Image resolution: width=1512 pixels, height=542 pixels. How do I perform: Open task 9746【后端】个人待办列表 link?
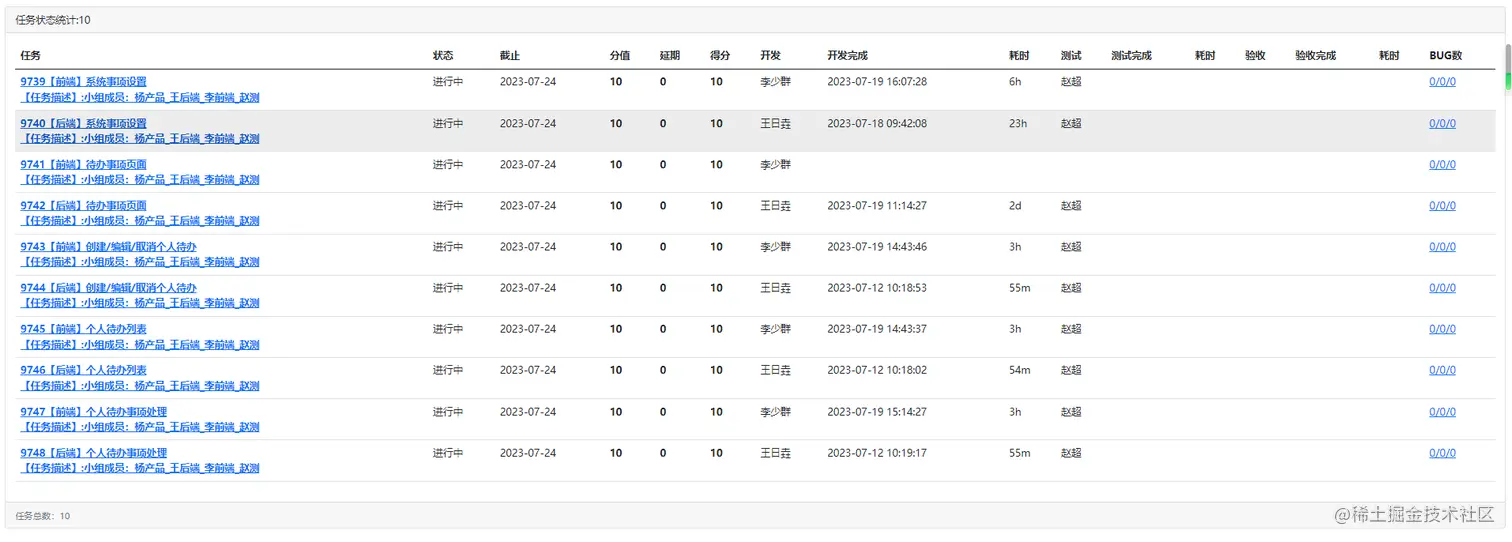tap(83, 370)
